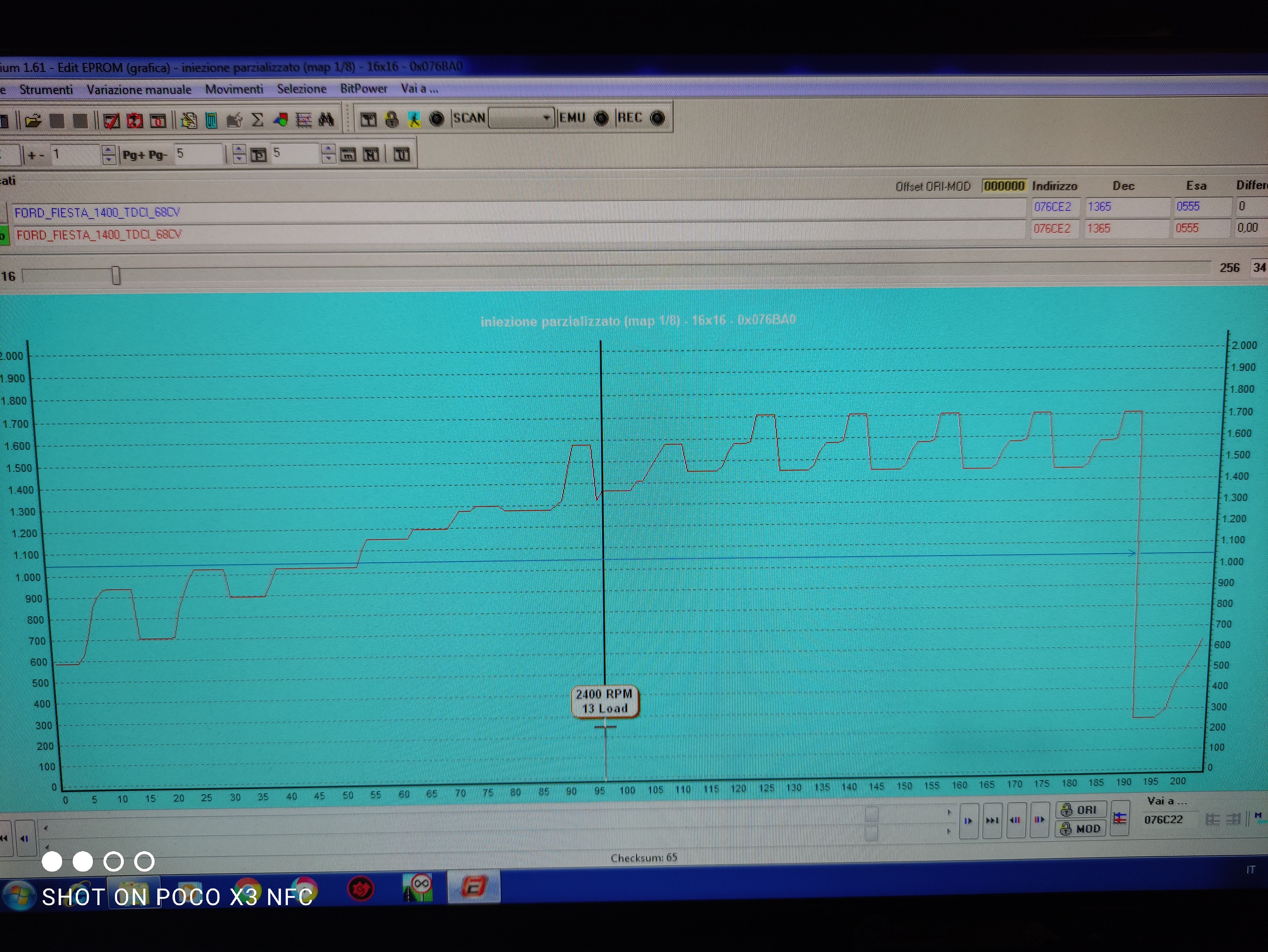Screen dimensions: 1268x952
Task: Open the green infinity-logo taskbar app
Action: tap(417, 887)
